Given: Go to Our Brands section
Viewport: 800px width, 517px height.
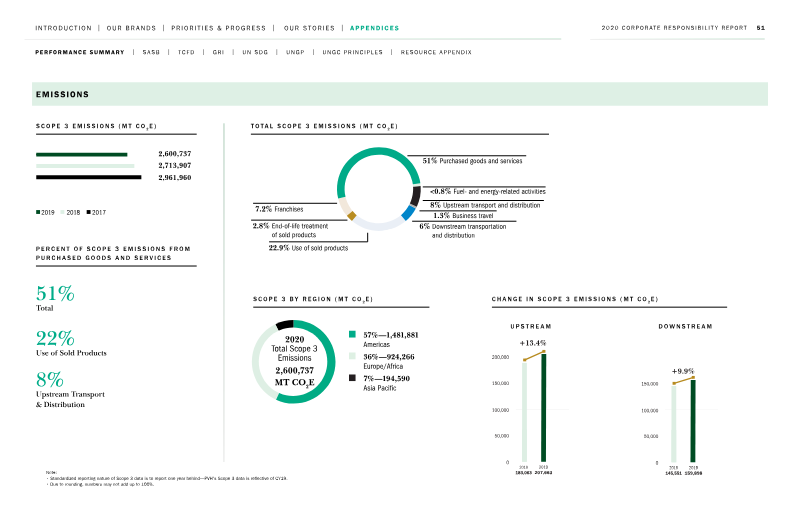Looking at the screenshot, I should coord(131,28).
